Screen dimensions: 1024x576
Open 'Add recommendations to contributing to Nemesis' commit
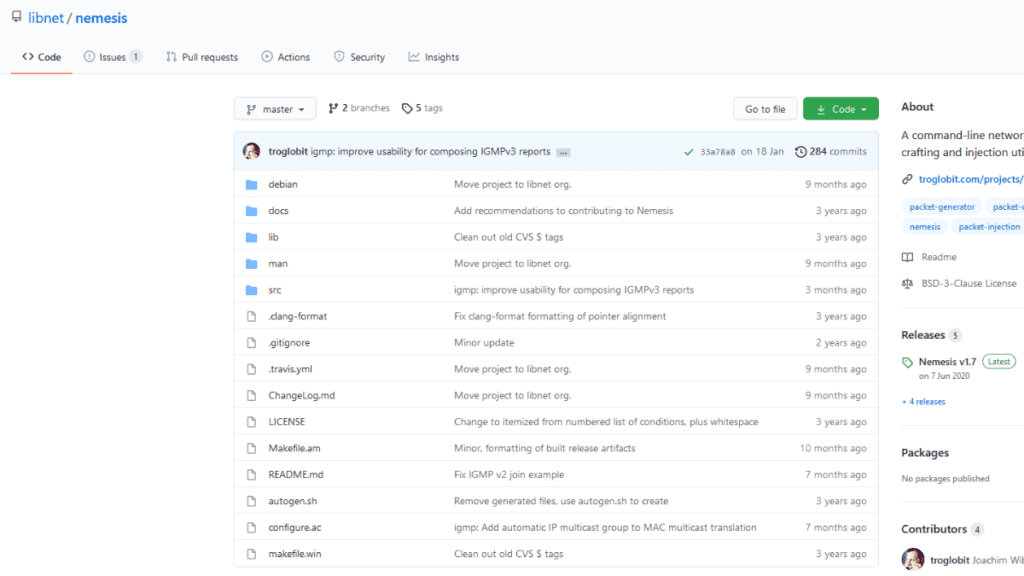point(564,211)
